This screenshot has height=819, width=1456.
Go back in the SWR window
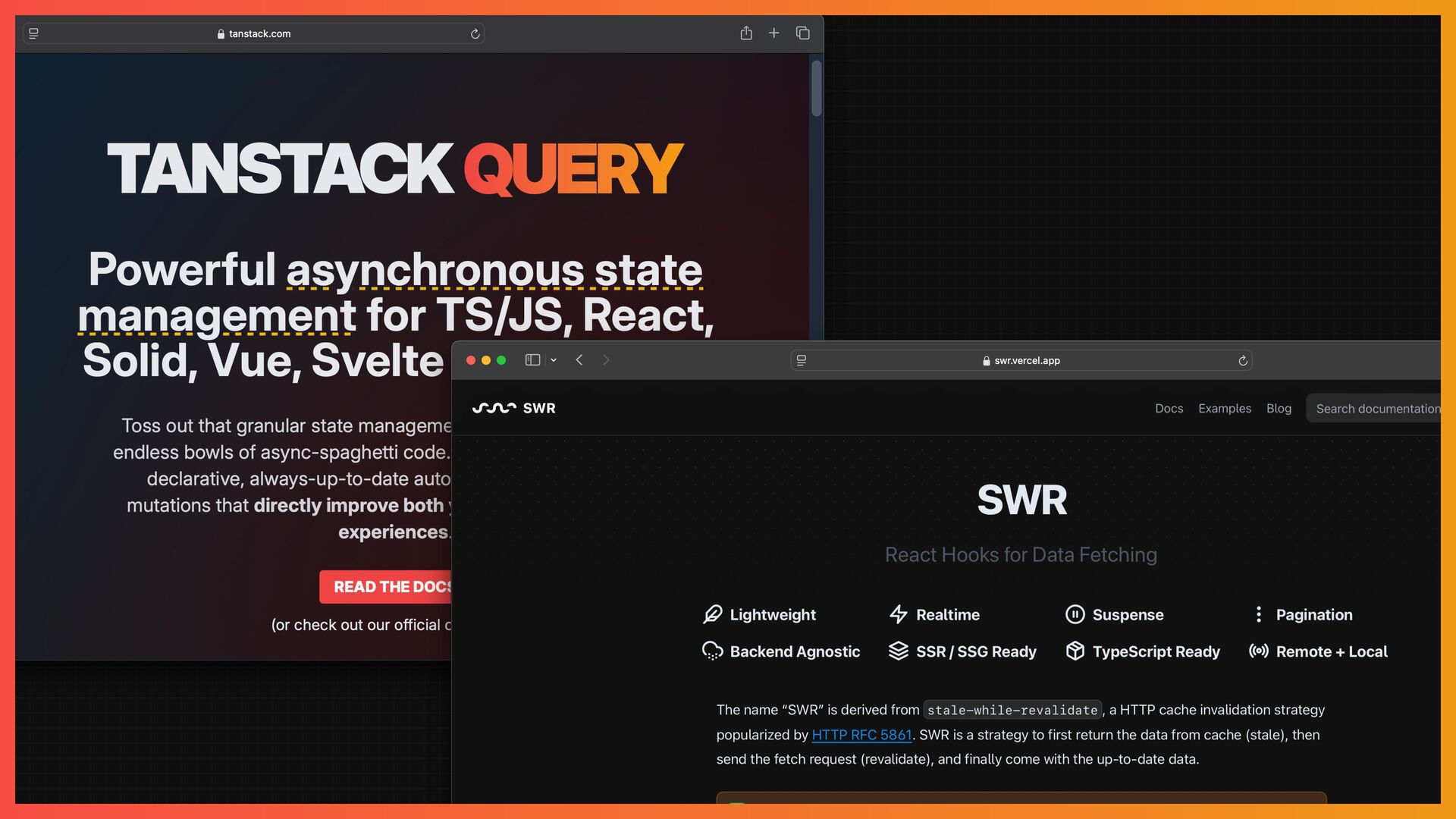(x=579, y=360)
